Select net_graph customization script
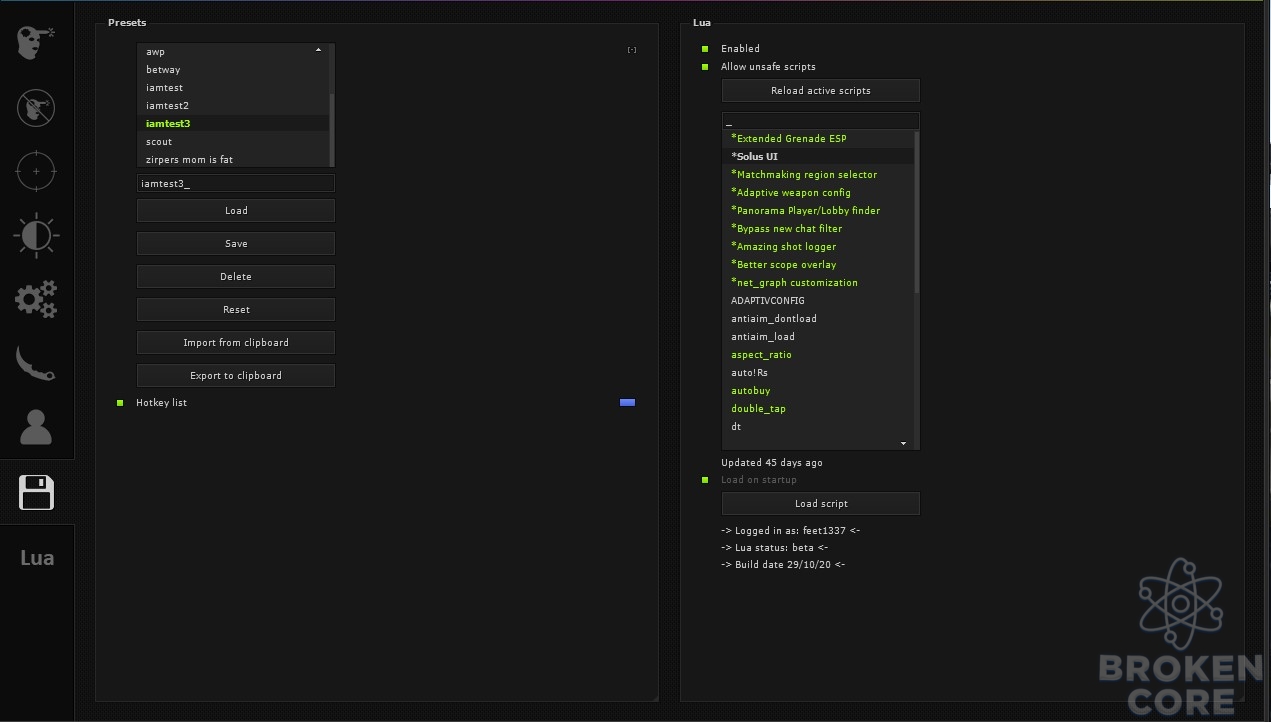Viewport: 1271px width, 722px height. [x=817, y=283]
